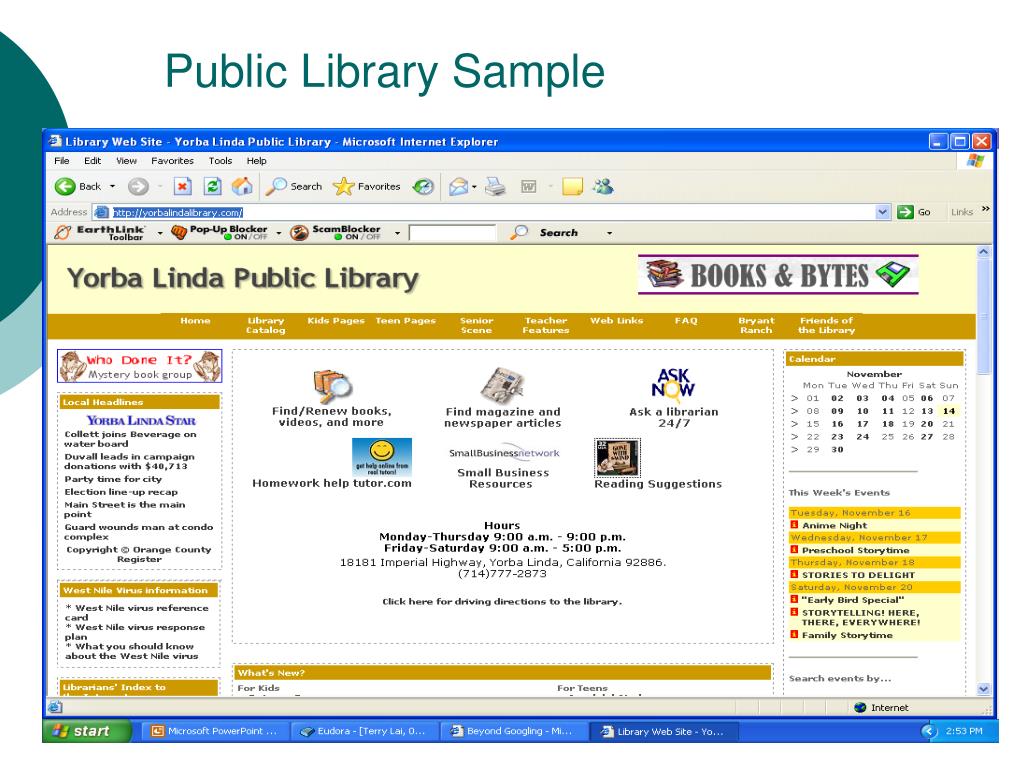
Task: Click the Find/Renew books magnifier icon
Action: point(332,386)
